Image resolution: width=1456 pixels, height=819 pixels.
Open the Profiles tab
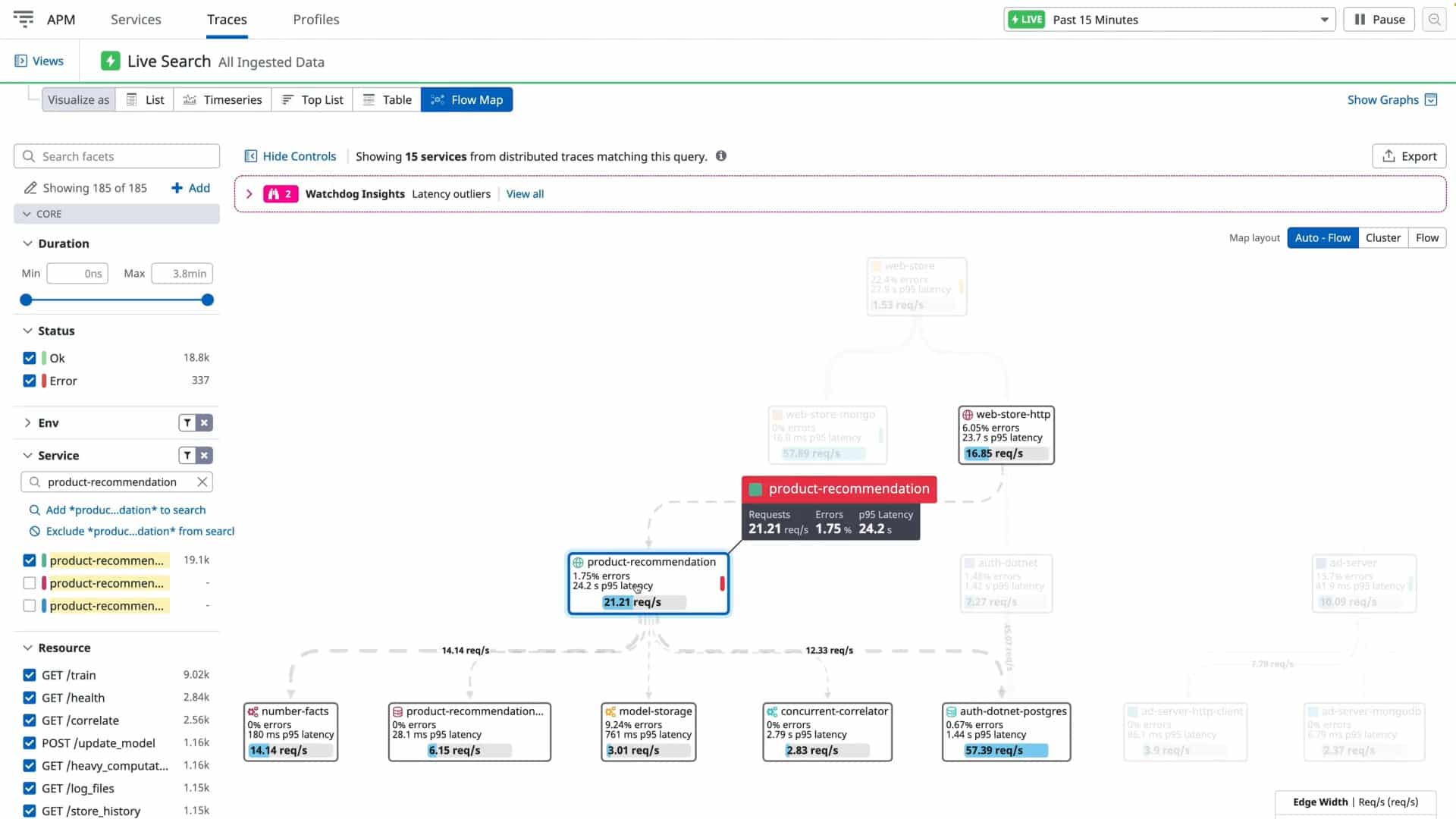tap(316, 20)
